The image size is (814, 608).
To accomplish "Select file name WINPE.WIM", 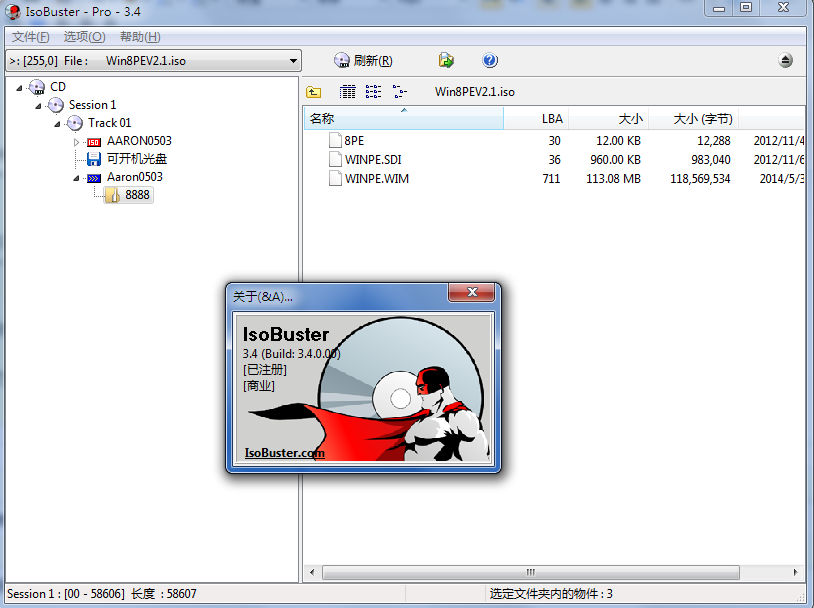I will click(x=377, y=179).
